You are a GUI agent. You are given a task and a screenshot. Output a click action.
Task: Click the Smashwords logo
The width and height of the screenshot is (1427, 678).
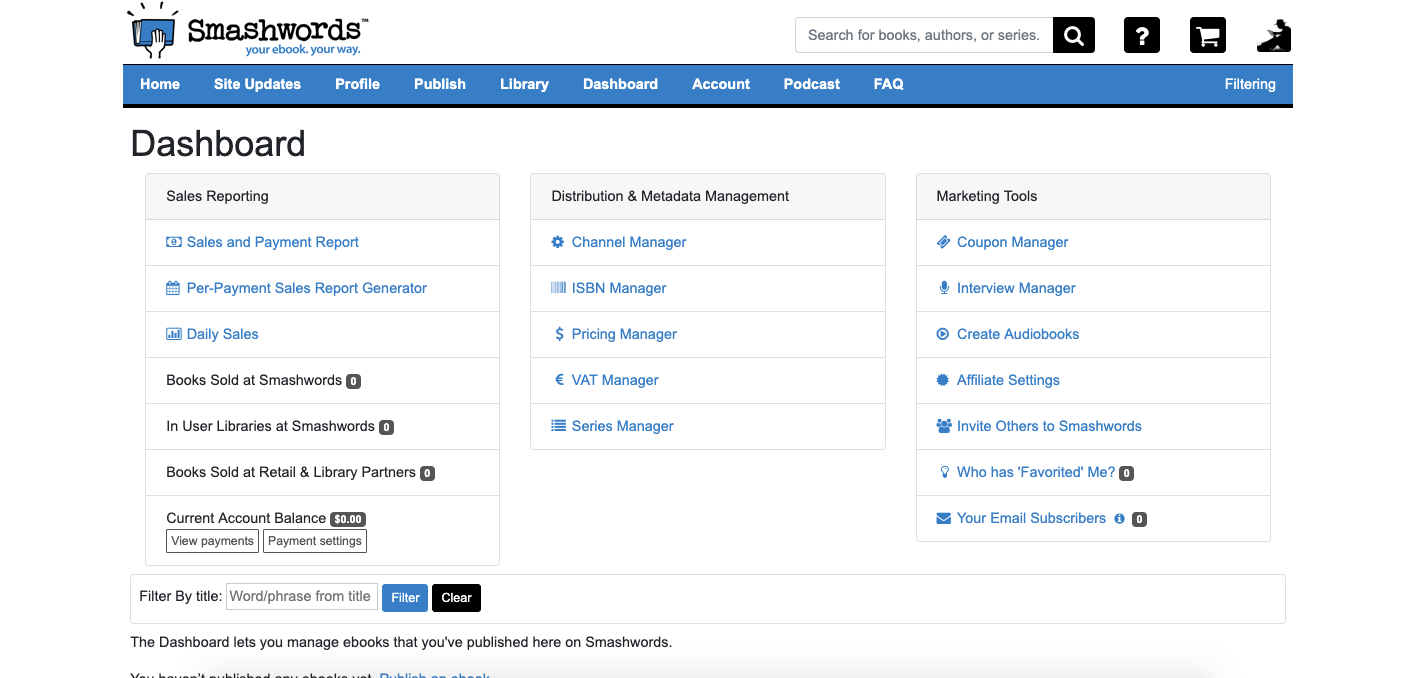(x=249, y=31)
